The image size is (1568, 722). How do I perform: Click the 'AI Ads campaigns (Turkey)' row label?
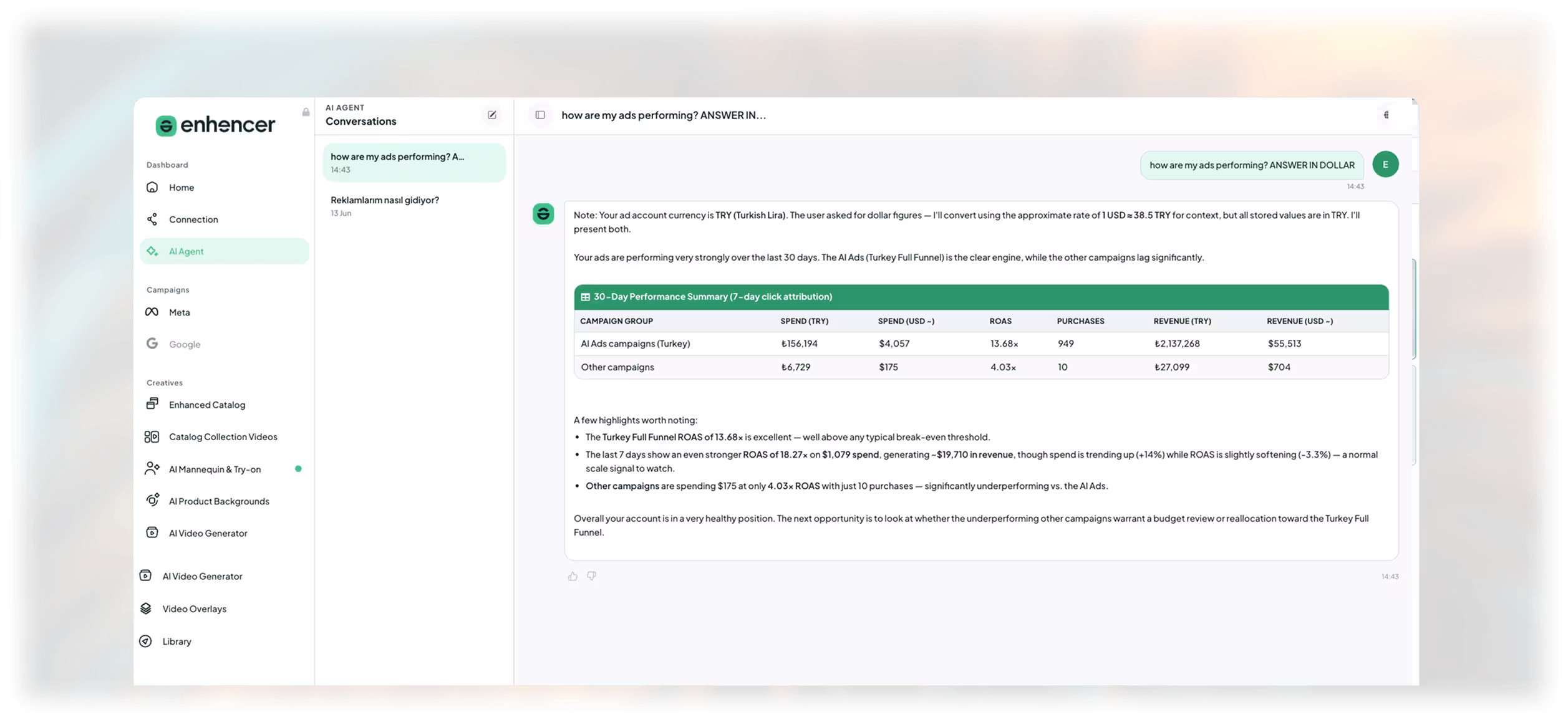(635, 344)
